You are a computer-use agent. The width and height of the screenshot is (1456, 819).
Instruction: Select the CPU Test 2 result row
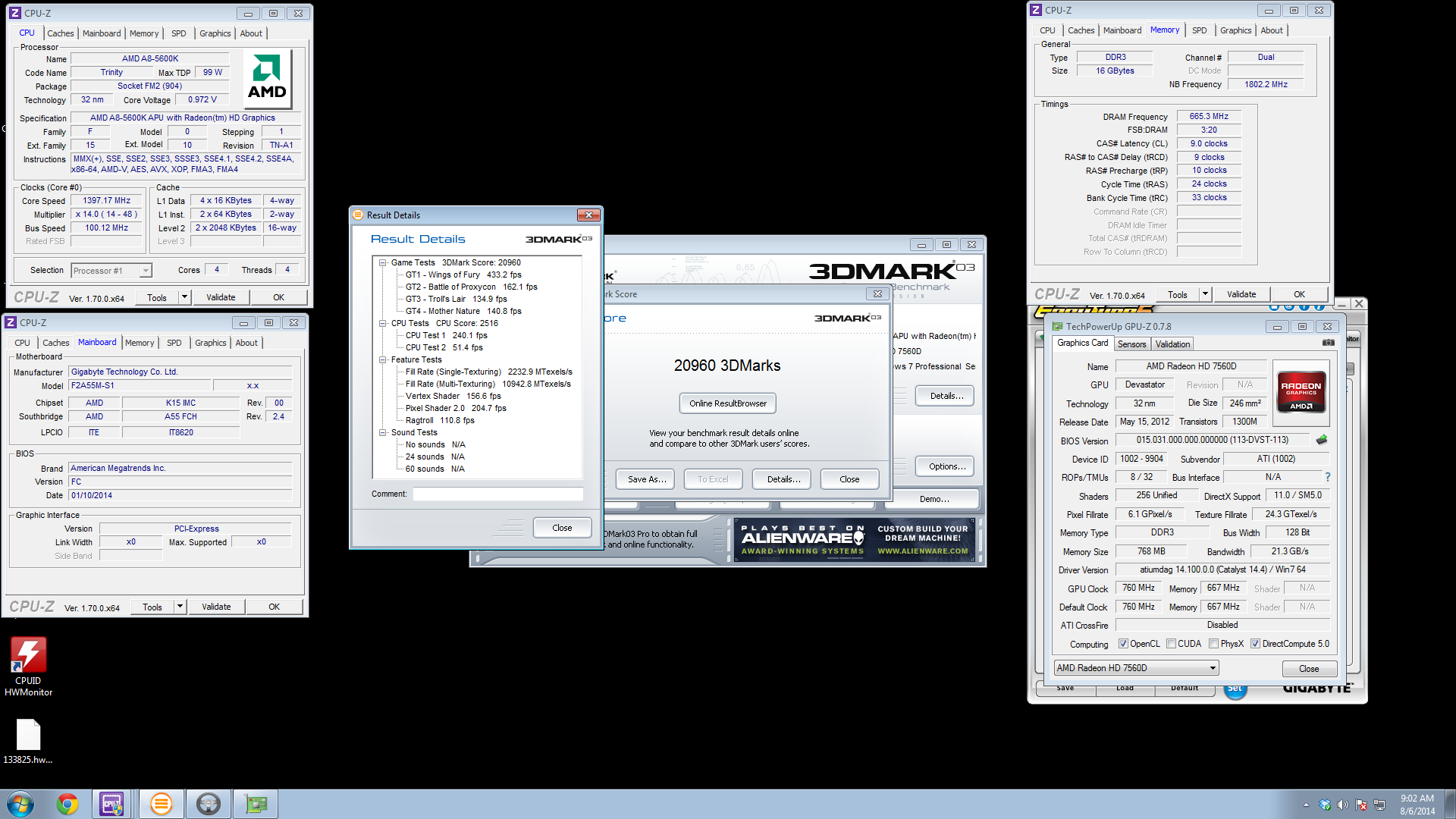(444, 347)
